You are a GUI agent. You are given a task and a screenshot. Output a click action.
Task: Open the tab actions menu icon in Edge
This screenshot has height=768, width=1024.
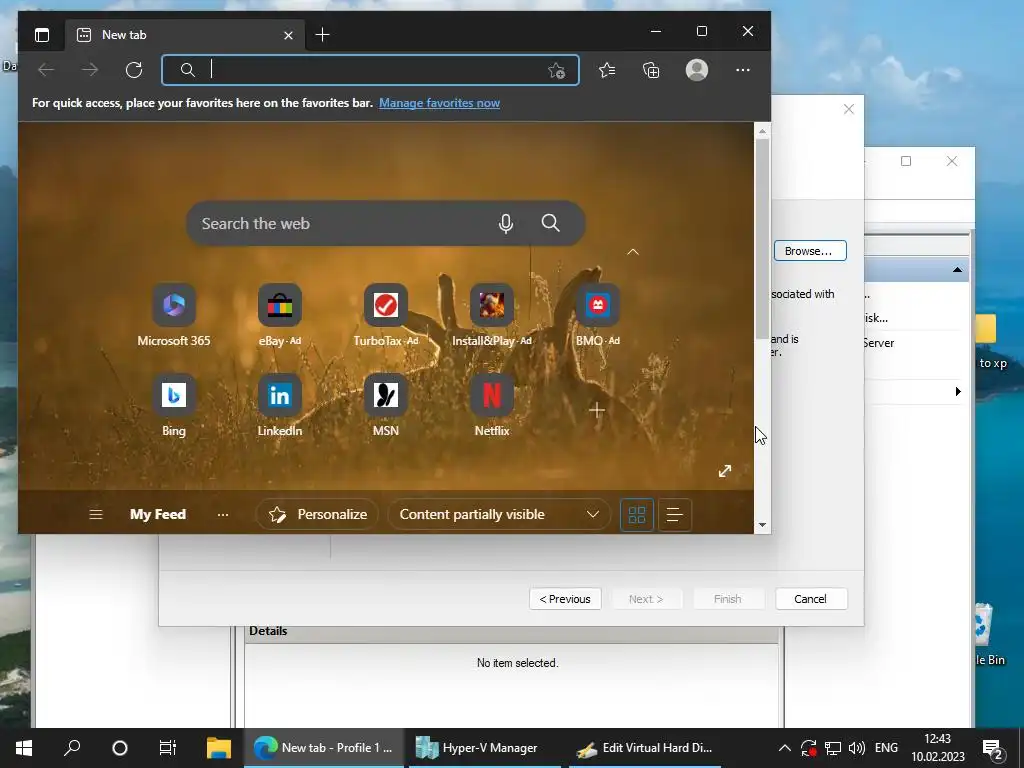tap(42, 35)
